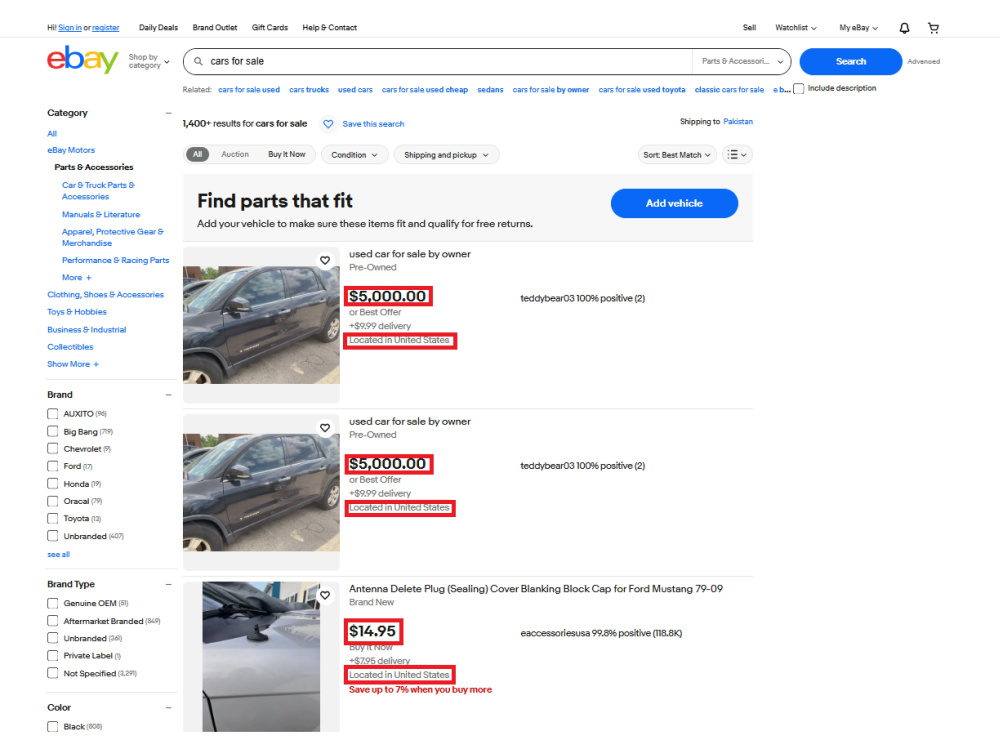Open Antenna Delete Plug listing thumbnail
1000x750 pixels.
261,656
